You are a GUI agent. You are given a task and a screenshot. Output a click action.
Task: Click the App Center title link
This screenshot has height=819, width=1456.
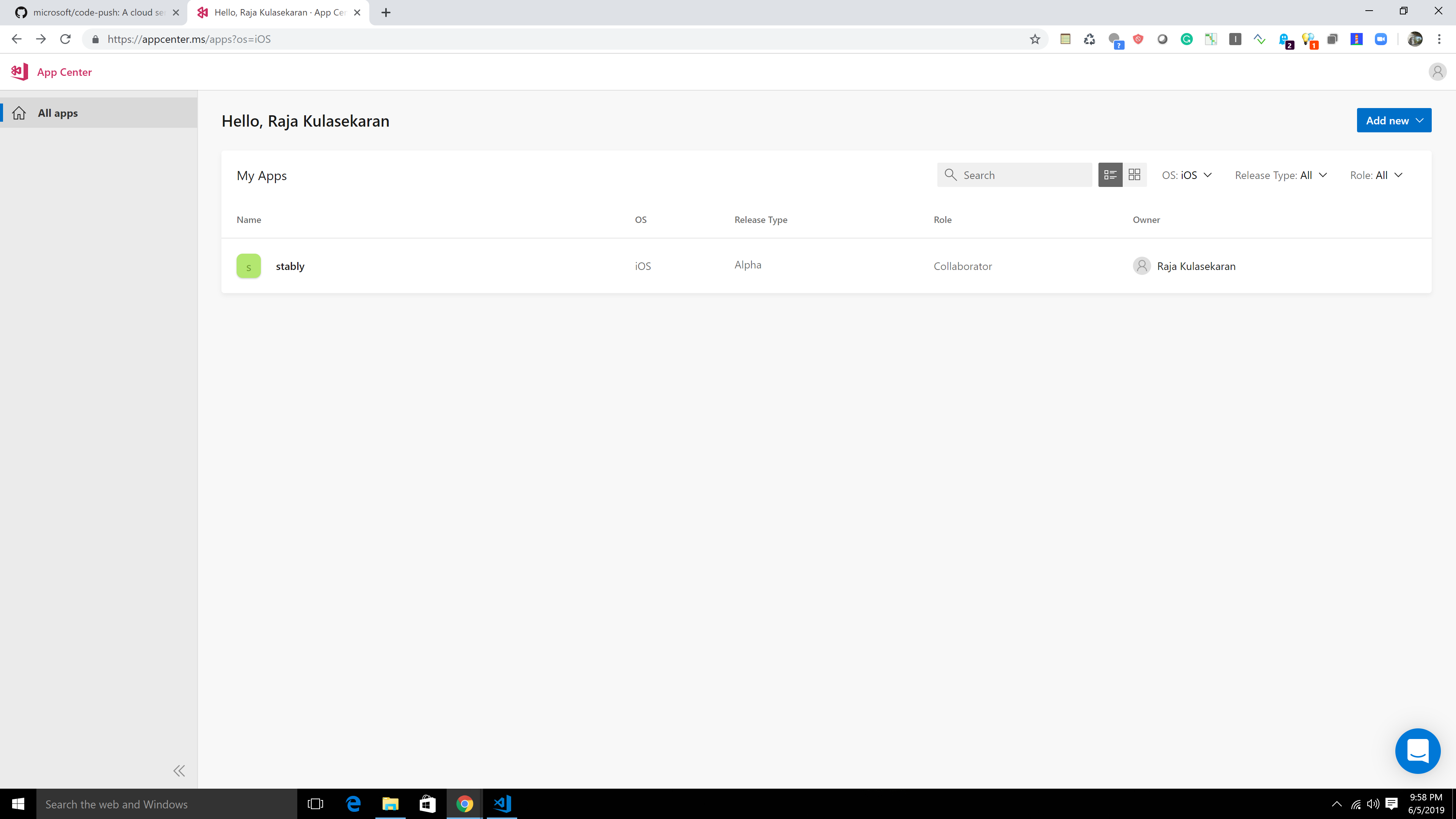coord(64,72)
